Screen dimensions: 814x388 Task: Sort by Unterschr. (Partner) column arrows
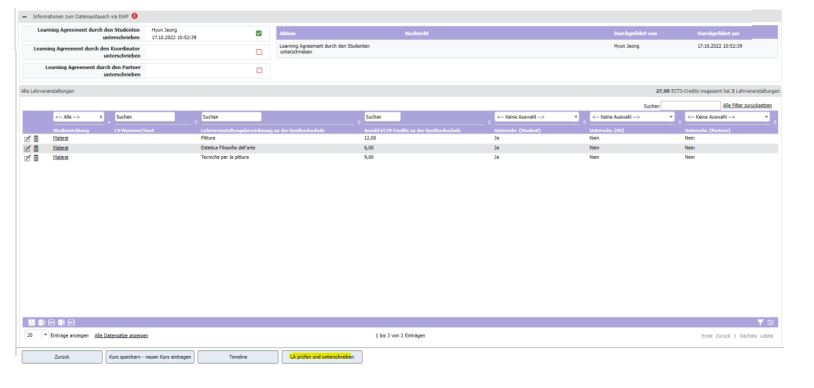pos(775,122)
